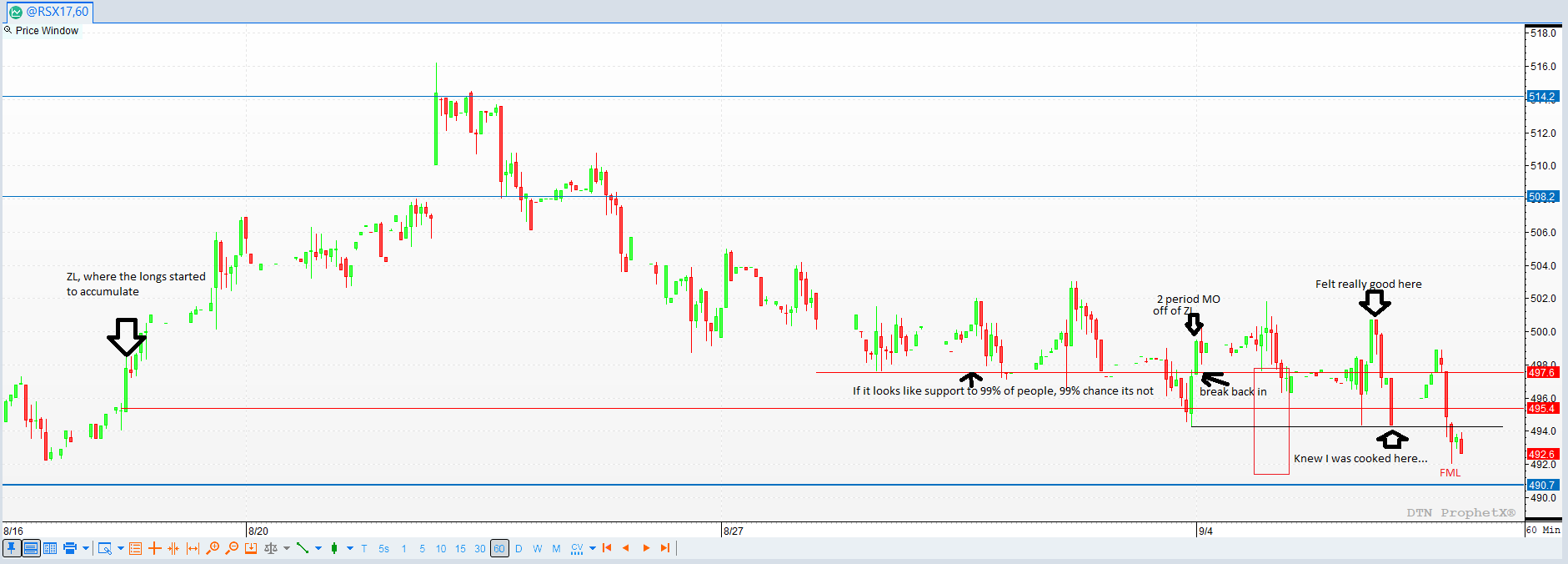Toggle the chart view layout button
Screen dimensions: 1568x564
pos(31,548)
